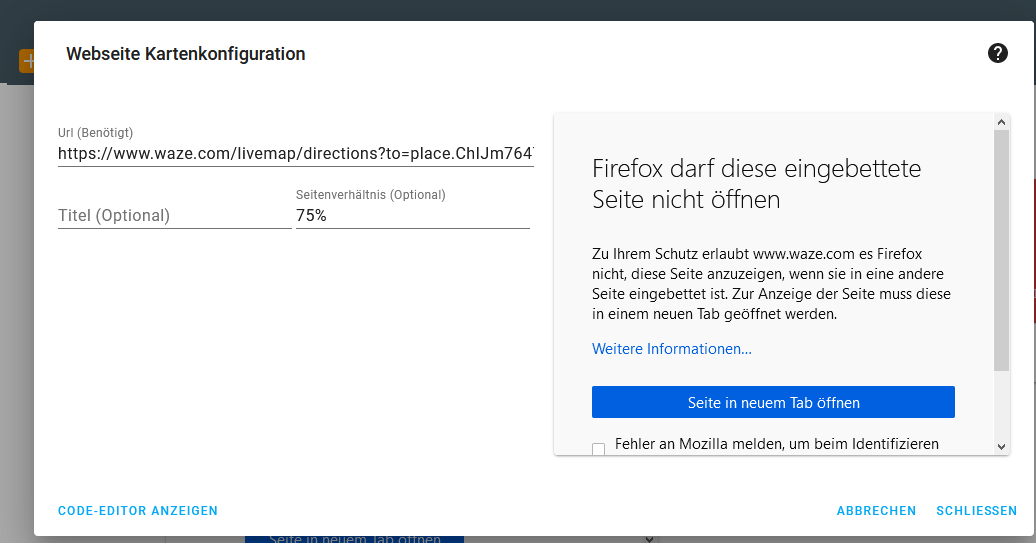Click the preview pane's vertical scrollbar thumb
This screenshot has width=1036, height=543.
coord(1001,250)
